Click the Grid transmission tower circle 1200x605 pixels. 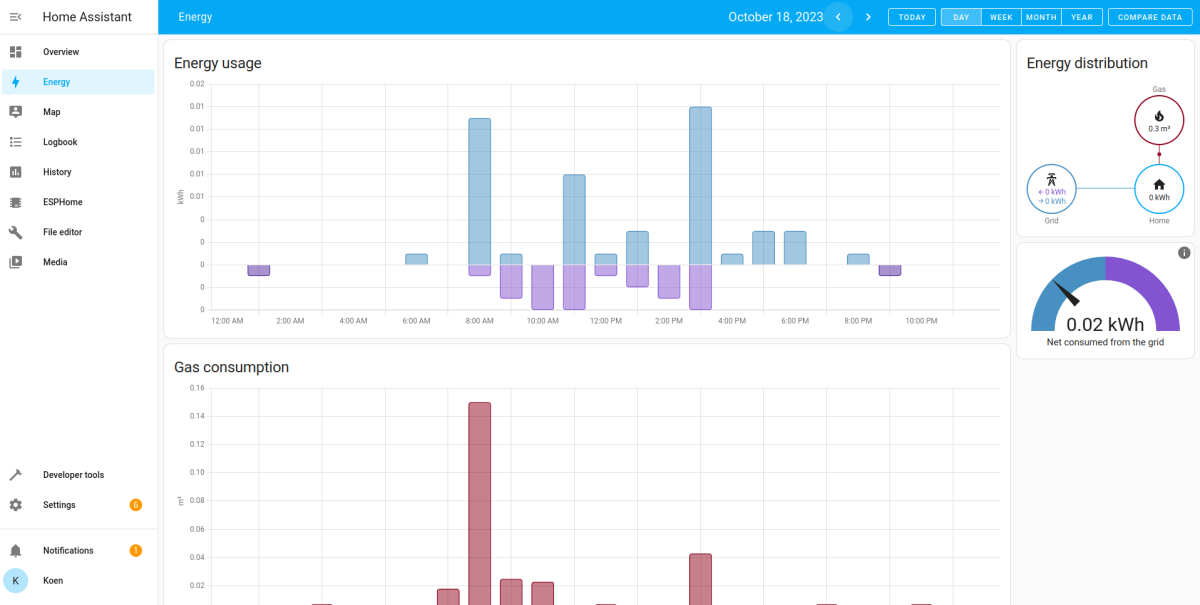point(1052,189)
